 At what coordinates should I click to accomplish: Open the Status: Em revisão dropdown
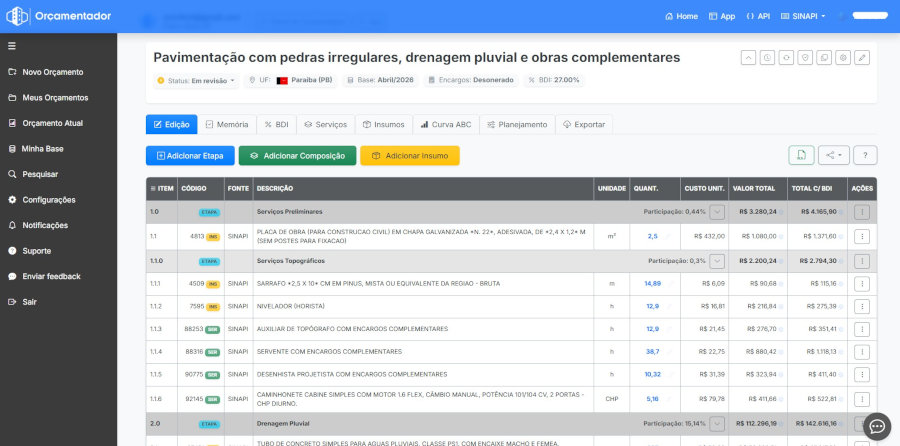tap(196, 80)
